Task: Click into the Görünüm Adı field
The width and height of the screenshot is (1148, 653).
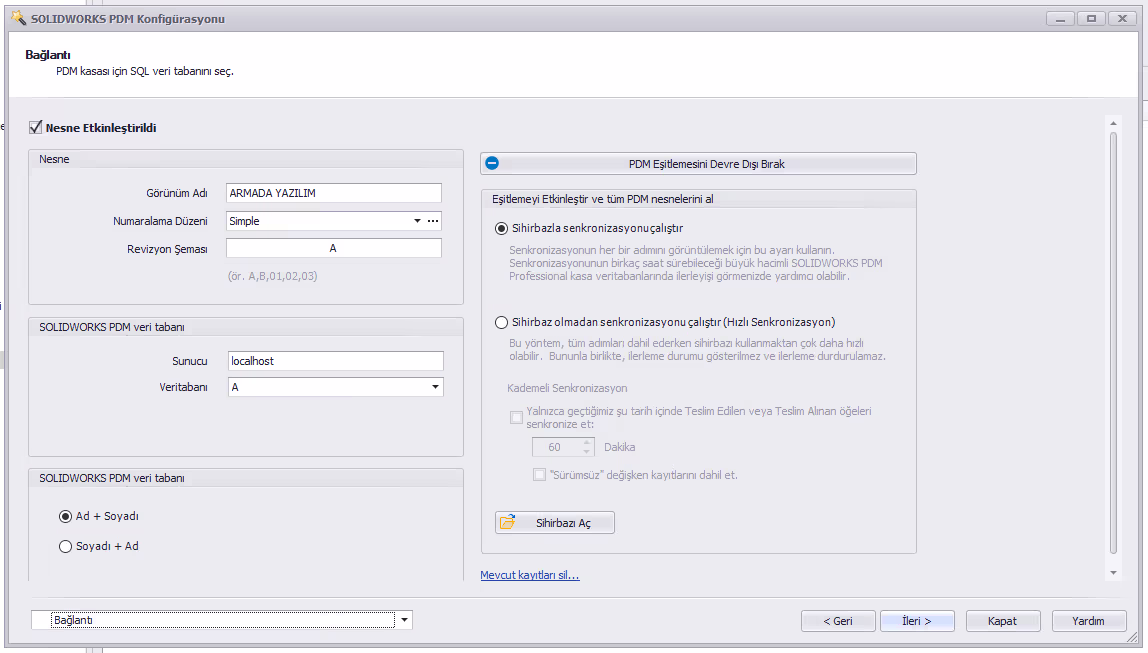Action: (x=334, y=193)
